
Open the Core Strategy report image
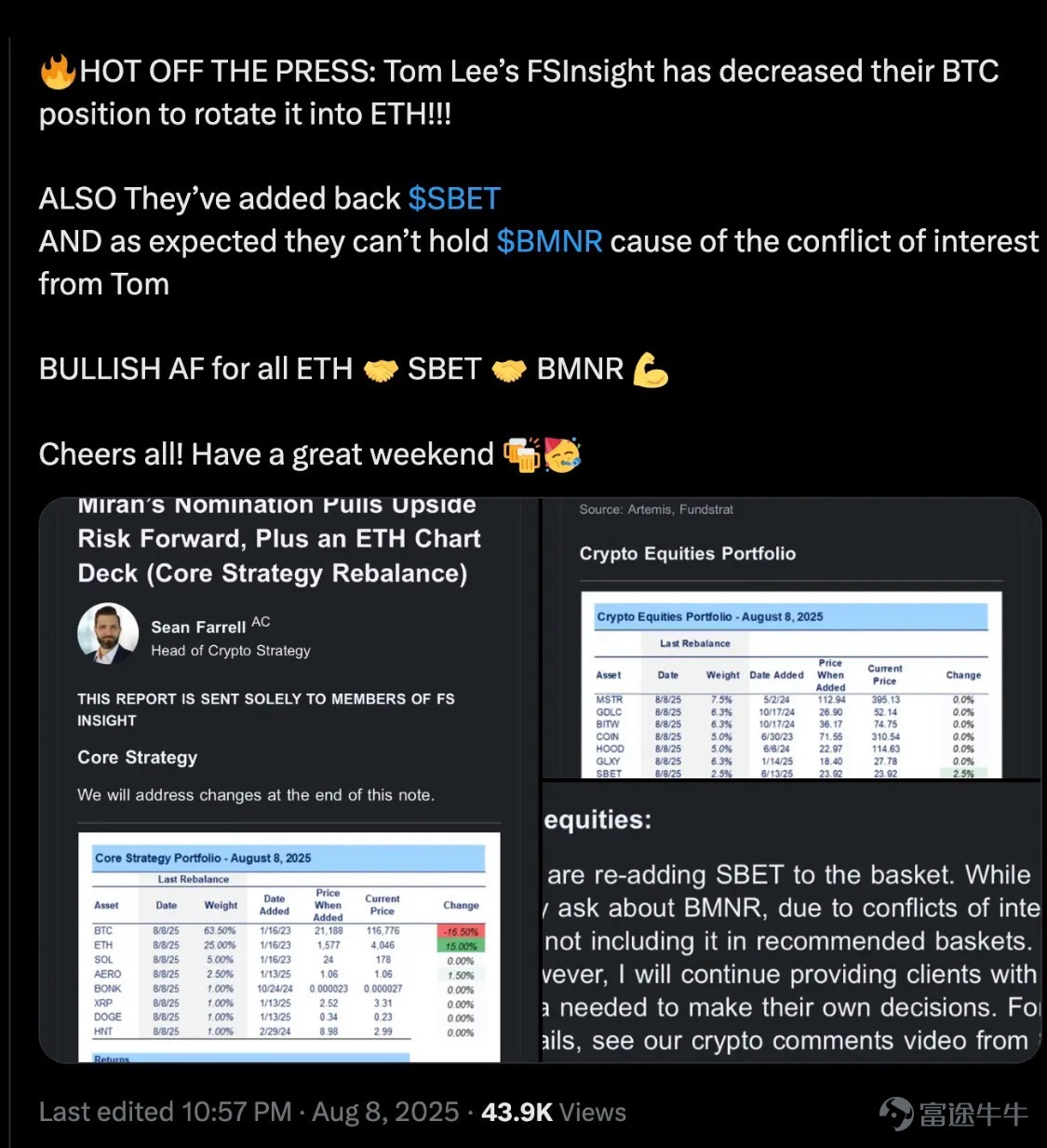(289, 780)
